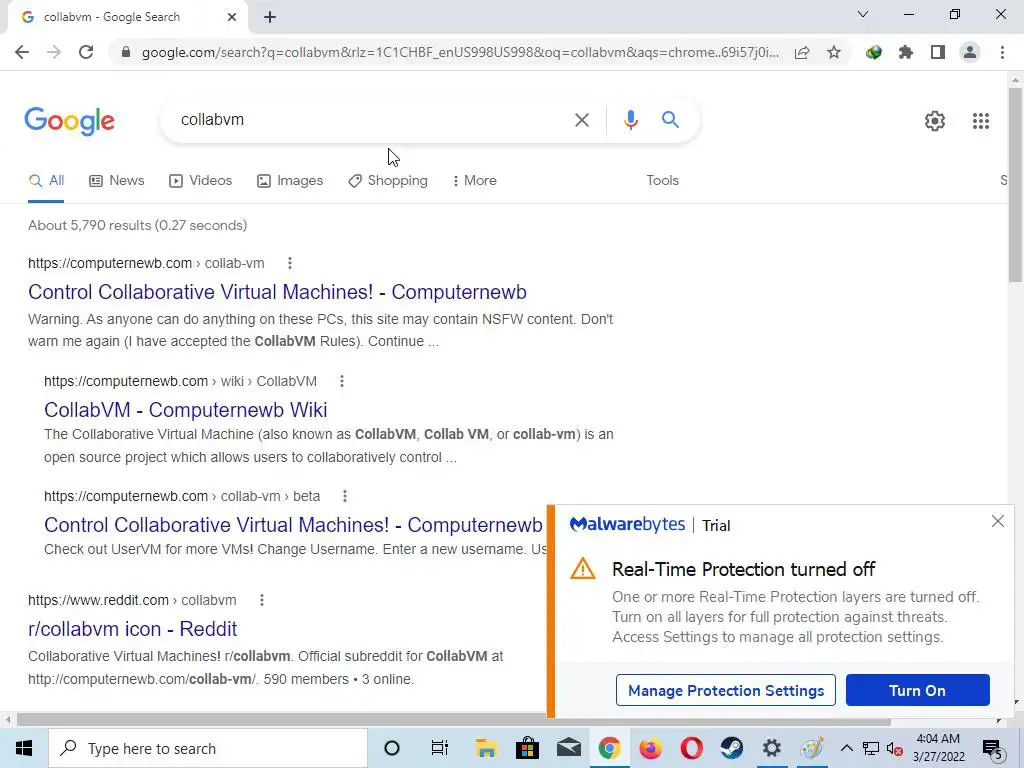1024x768 pixels.
Task: Click Manage Protection Settings button
Action: tap(726, 690)
